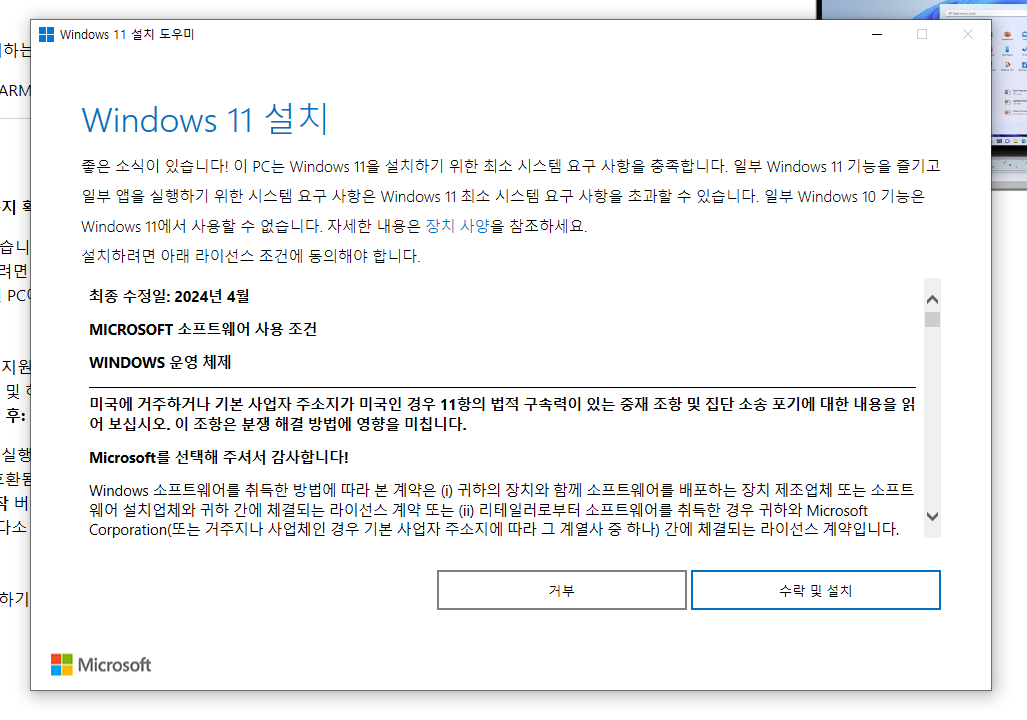Click the 거부 button

point(561,590)
